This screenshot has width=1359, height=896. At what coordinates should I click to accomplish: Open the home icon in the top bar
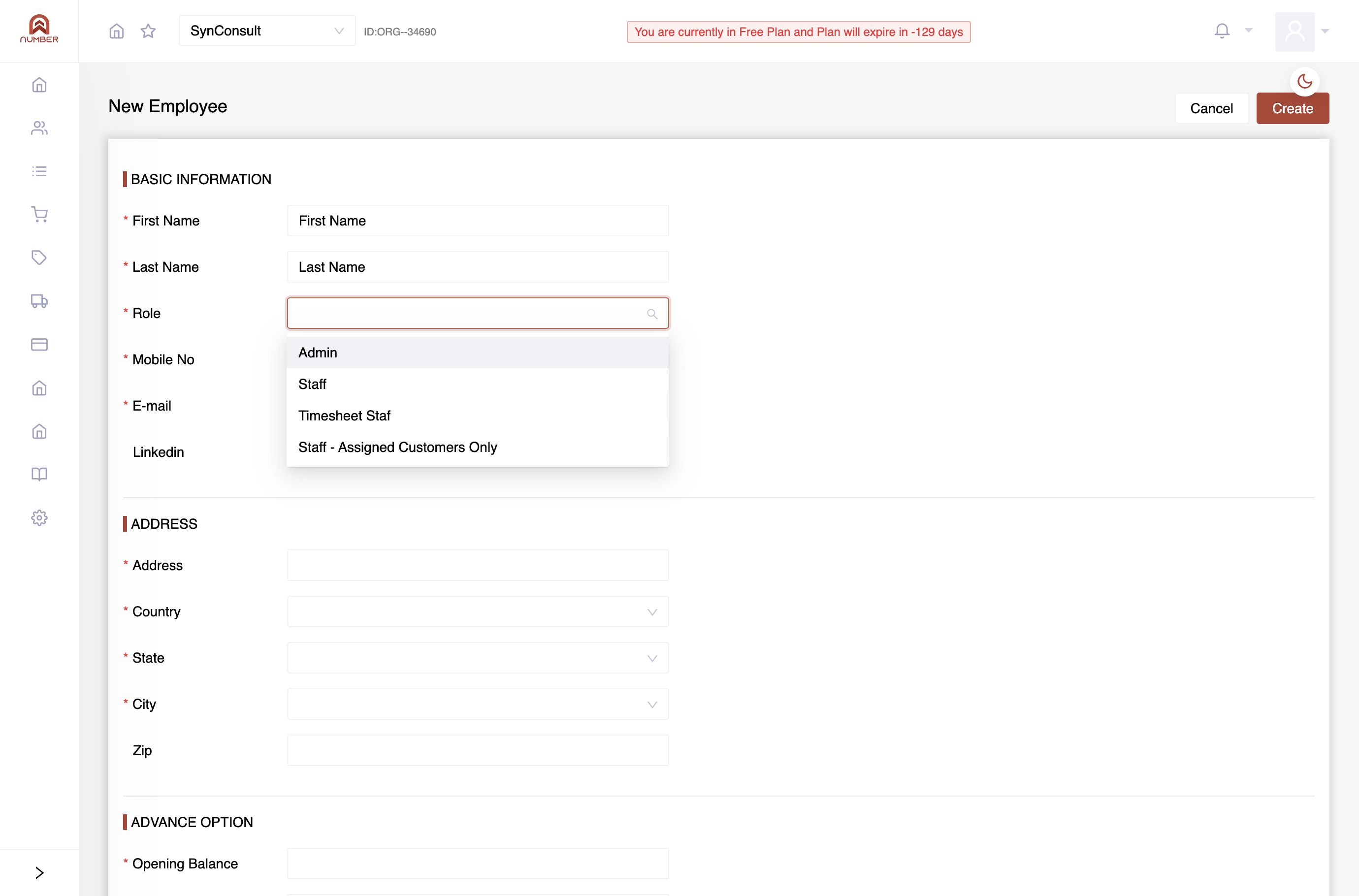tap(117, 31)
